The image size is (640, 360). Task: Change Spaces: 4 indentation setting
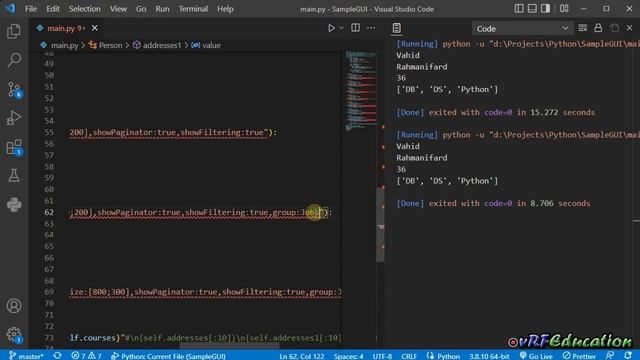(348, 356)
